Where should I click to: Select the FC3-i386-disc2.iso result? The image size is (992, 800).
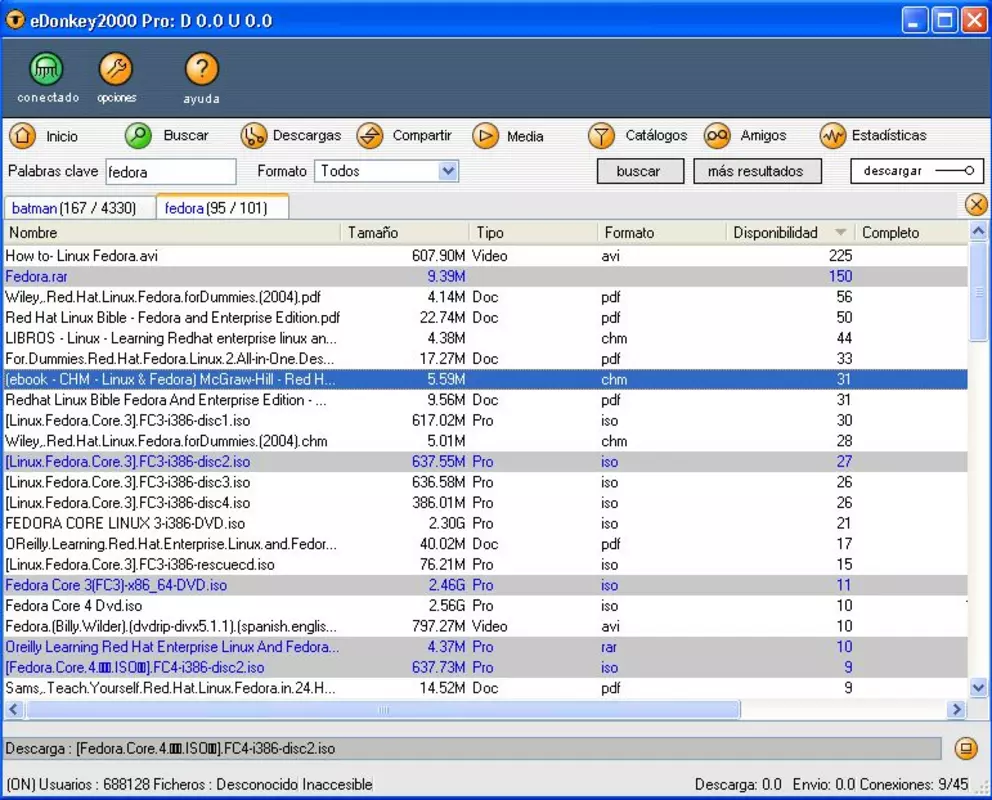486,461
